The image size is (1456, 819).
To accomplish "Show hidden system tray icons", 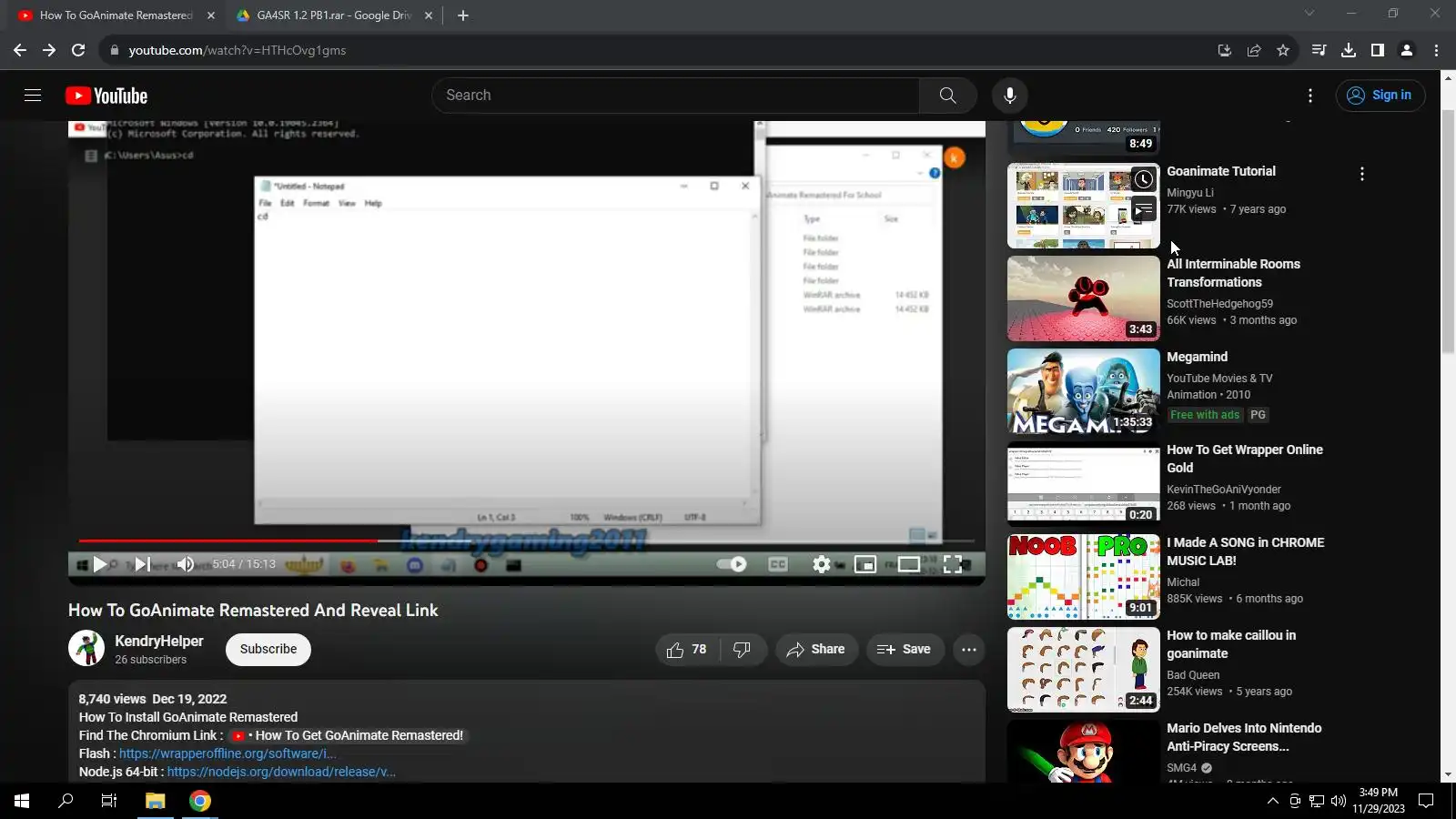I will 1272,801.
